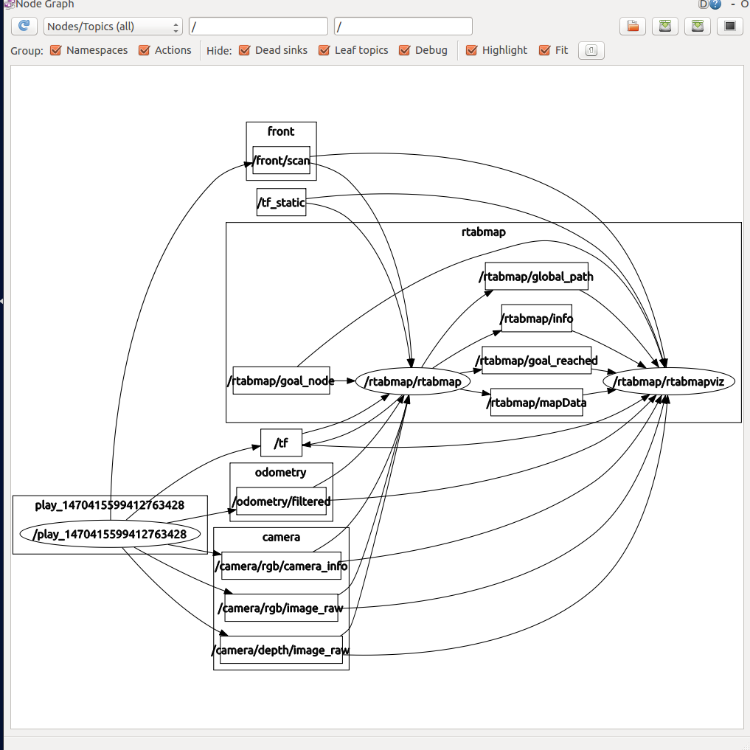This screenshot has width=750, height=750.
Task: Select the /rtabmap/rtabmap node
Action: (413, 381)
